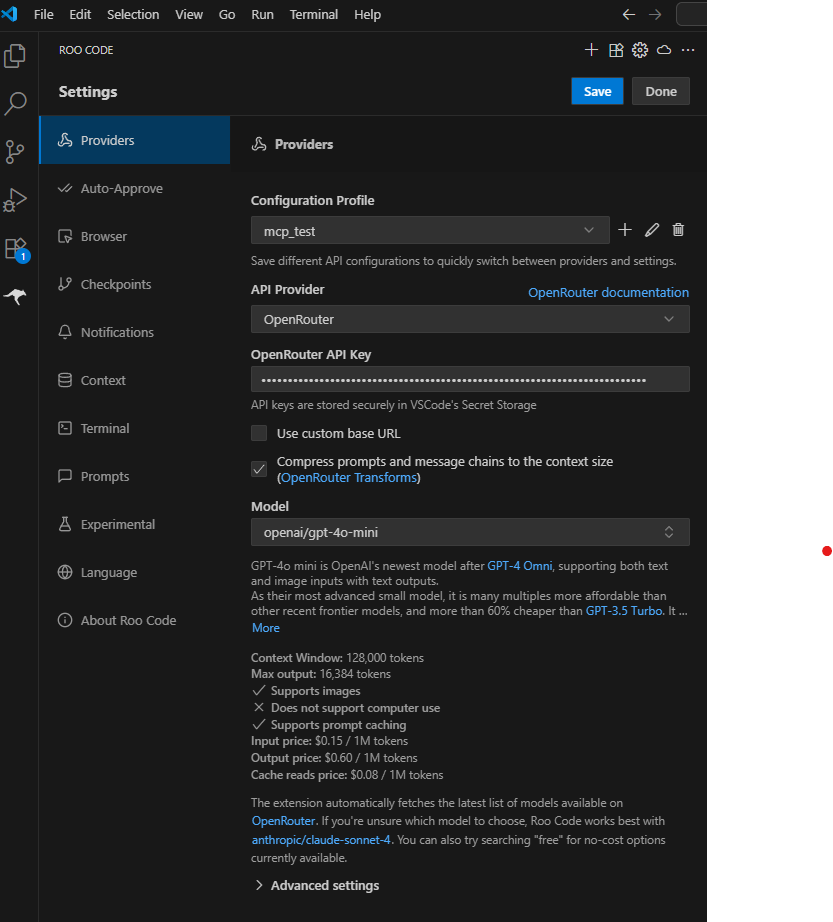Open Model openai/gpt-4o-mini selector
This screenshot has height=922, width=833.
click(x=470, y=532)
